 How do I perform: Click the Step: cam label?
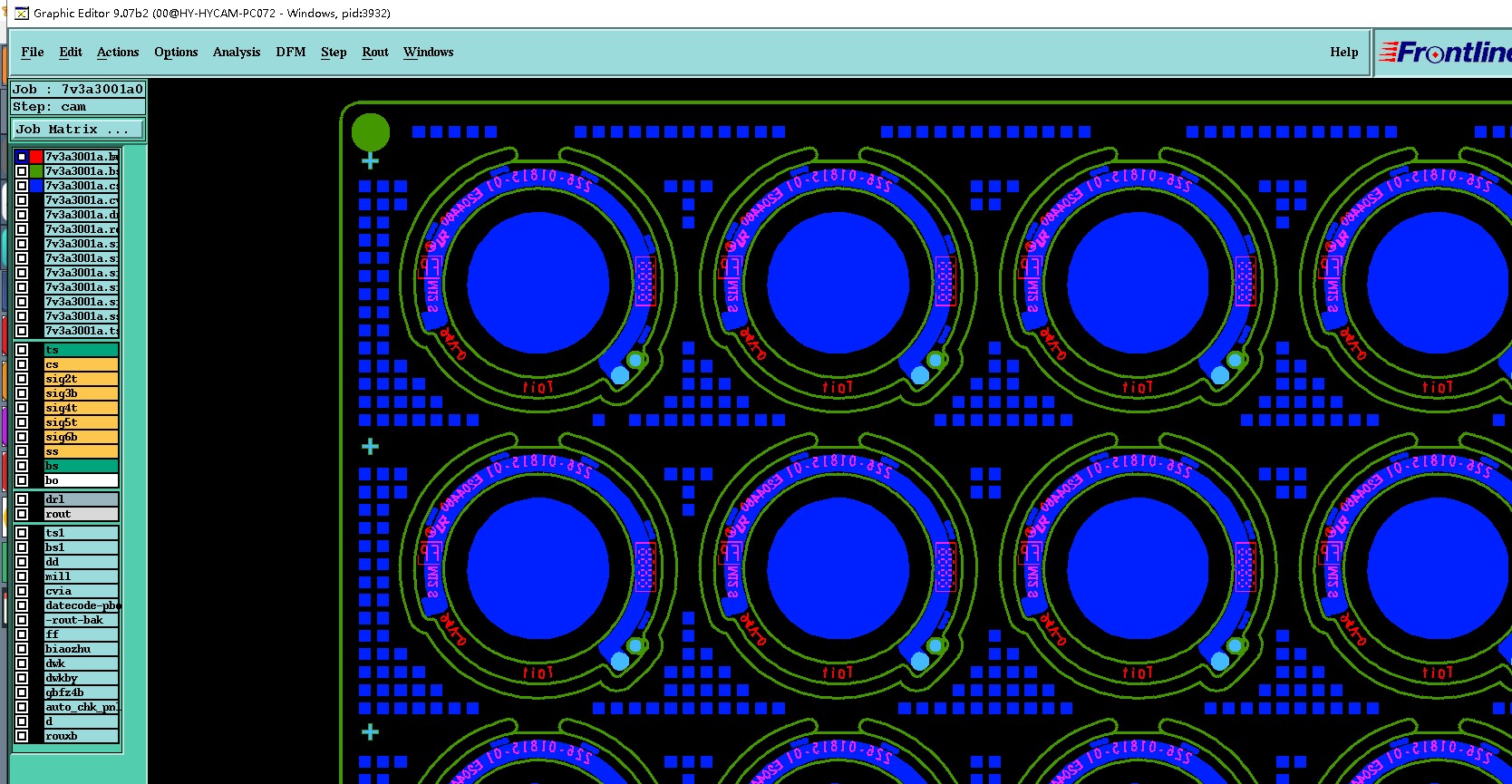tap(78, 107)
